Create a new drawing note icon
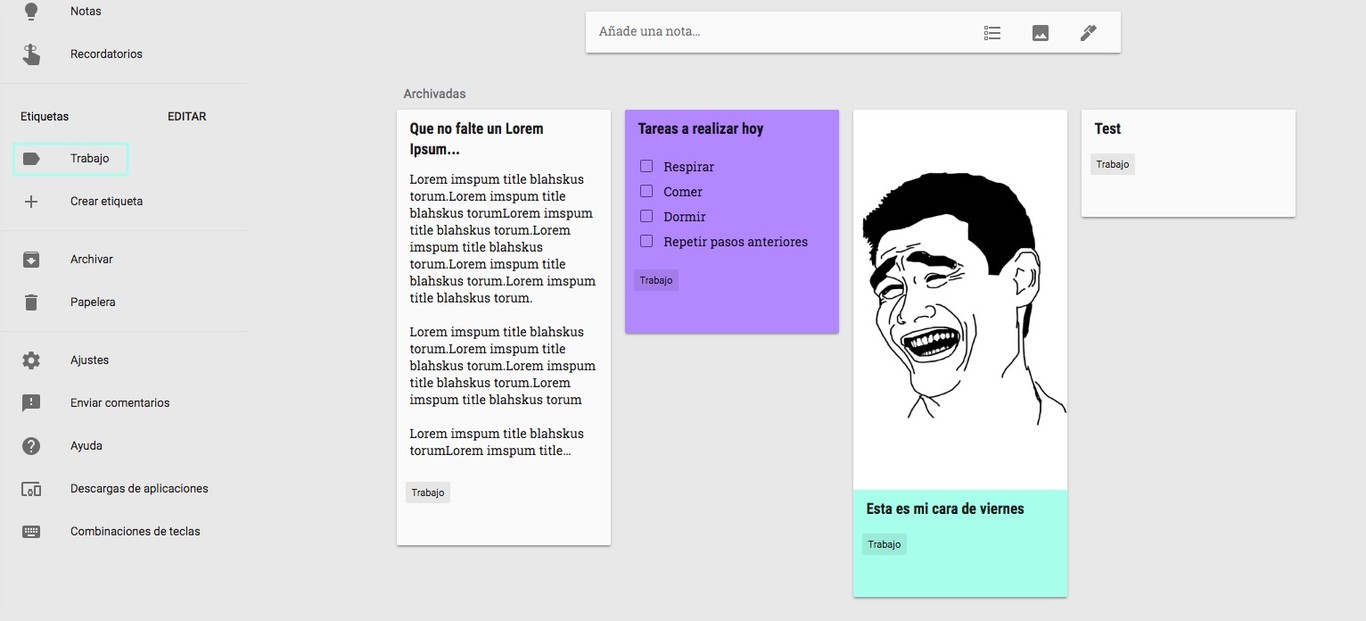 click(x=1088, y=32)
